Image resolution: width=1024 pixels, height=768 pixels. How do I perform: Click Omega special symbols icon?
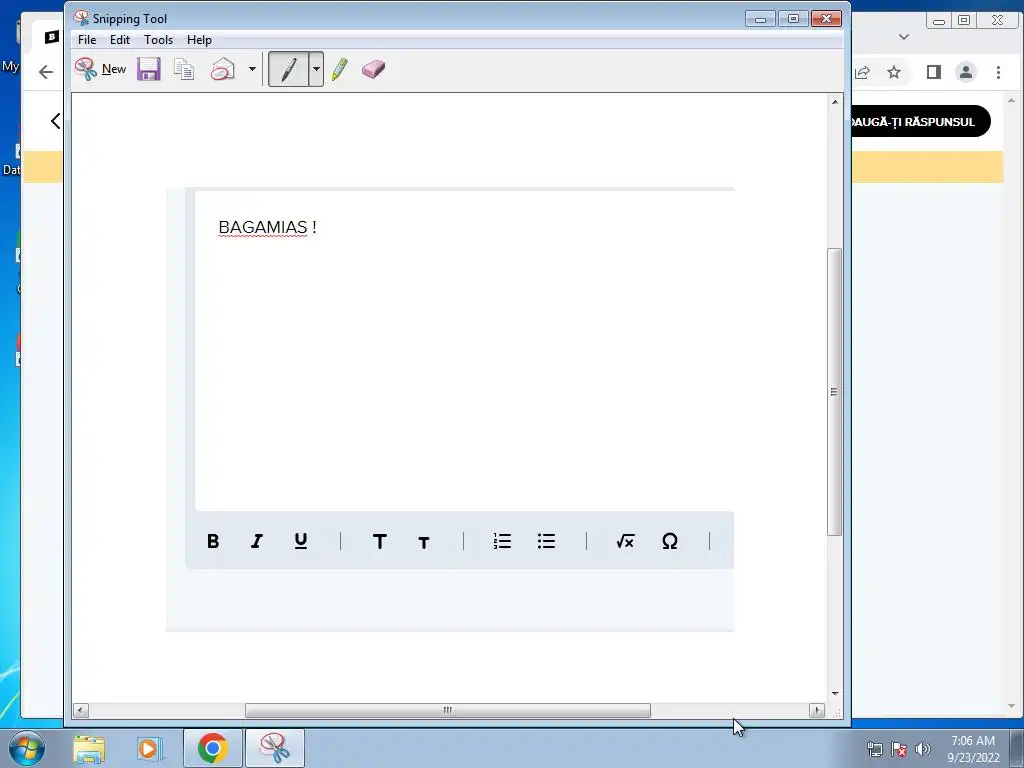pos(669,541)
